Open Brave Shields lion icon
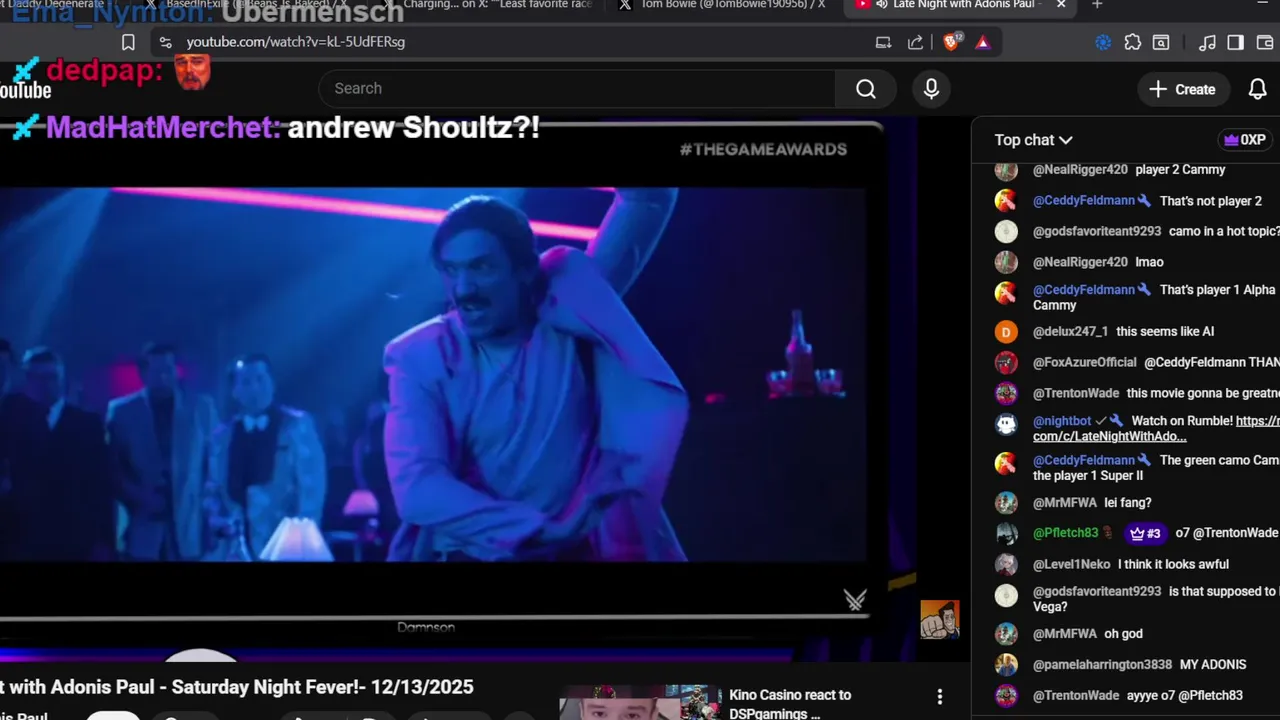The width and height of the screenshot is (1280, 720). [x=952, y=42]
